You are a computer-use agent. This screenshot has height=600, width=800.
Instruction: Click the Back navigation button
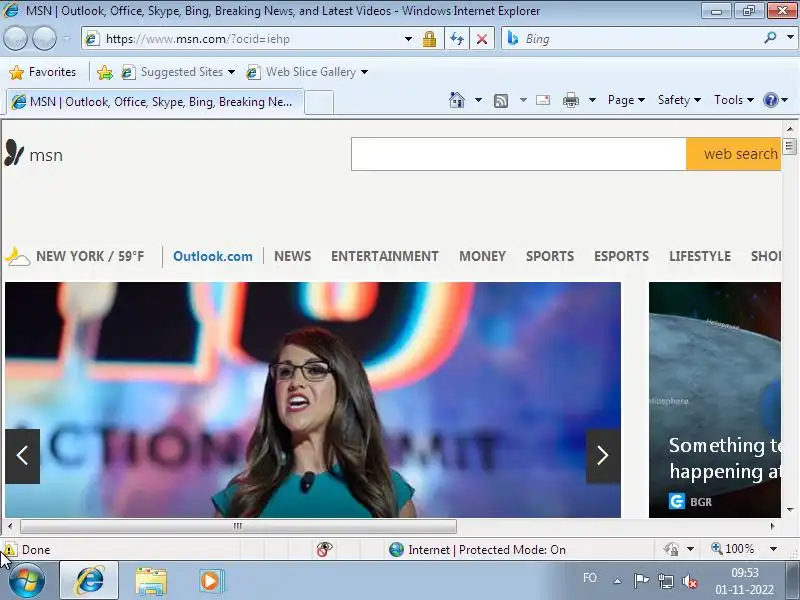coord(15,38)
